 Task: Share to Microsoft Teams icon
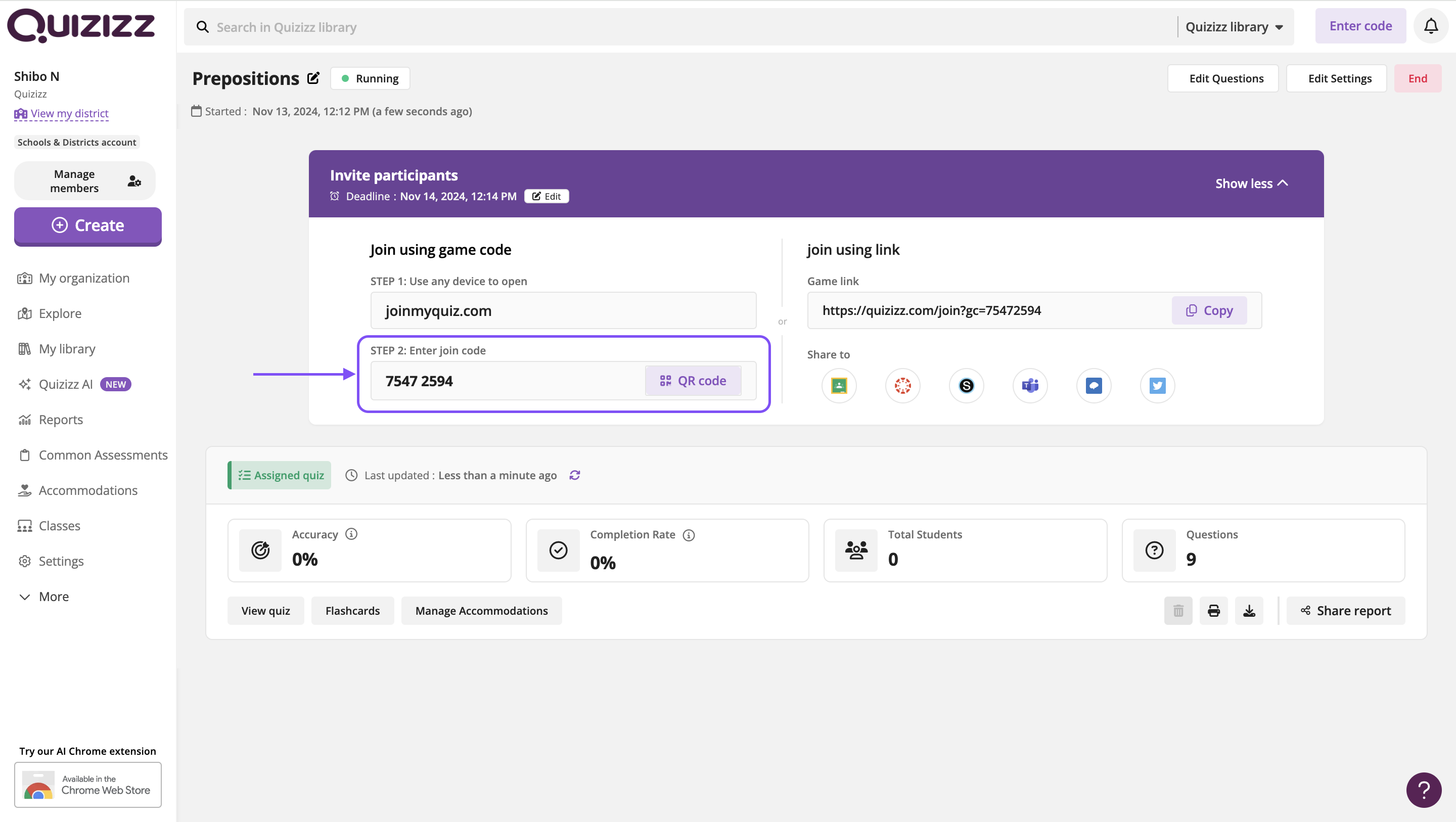(1030, 386)
